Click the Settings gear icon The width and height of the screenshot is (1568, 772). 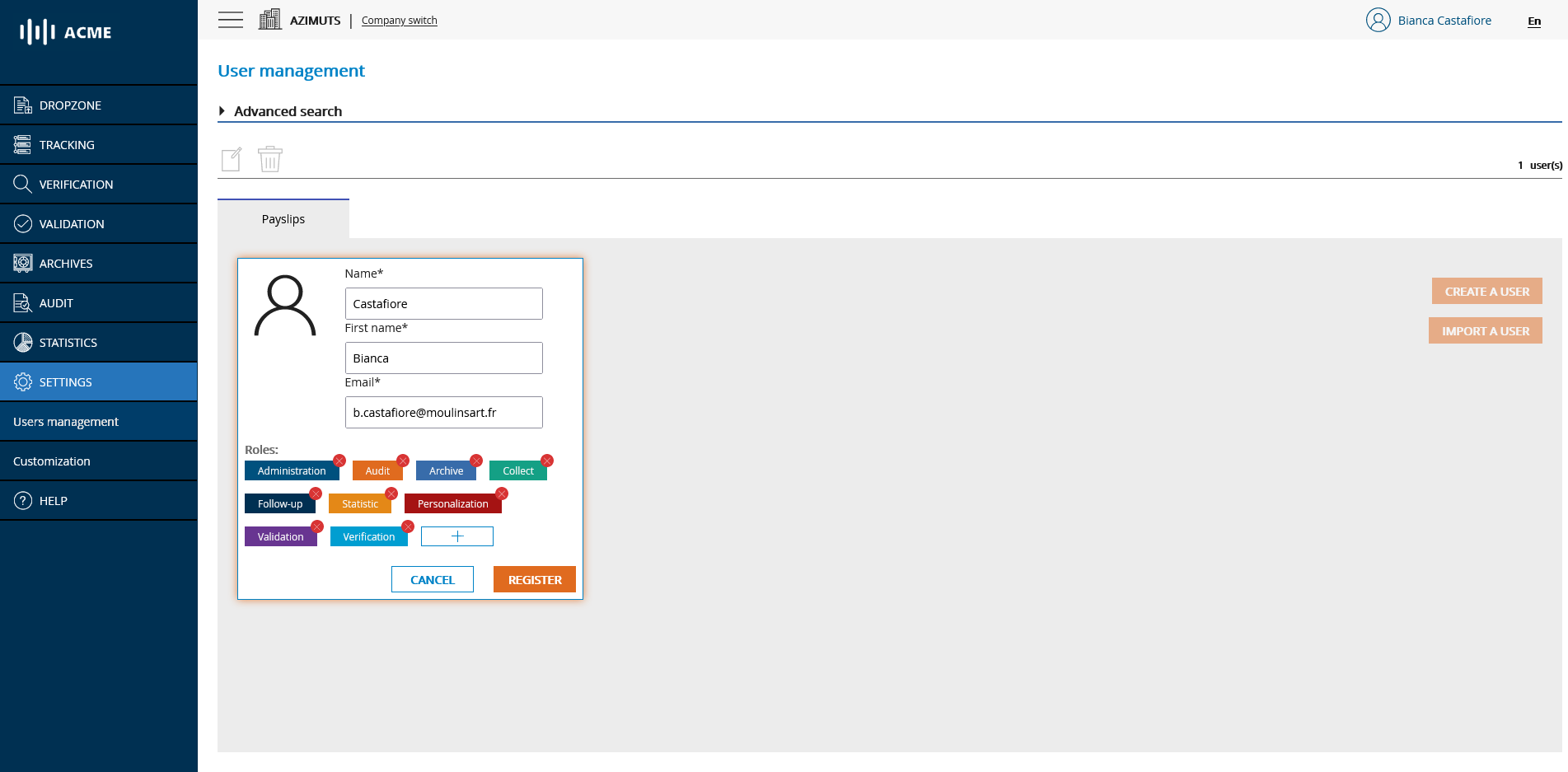pos(22,381)
